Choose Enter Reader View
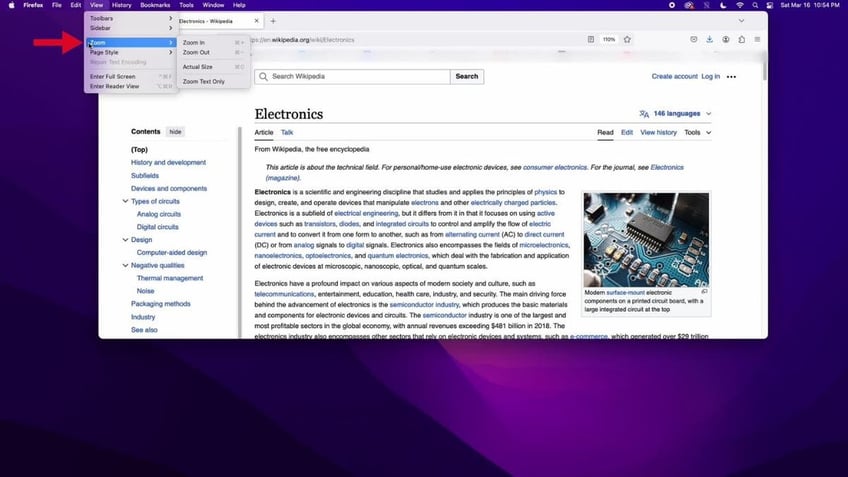Viewport: 848px width, 477px height. coord(131,86)
